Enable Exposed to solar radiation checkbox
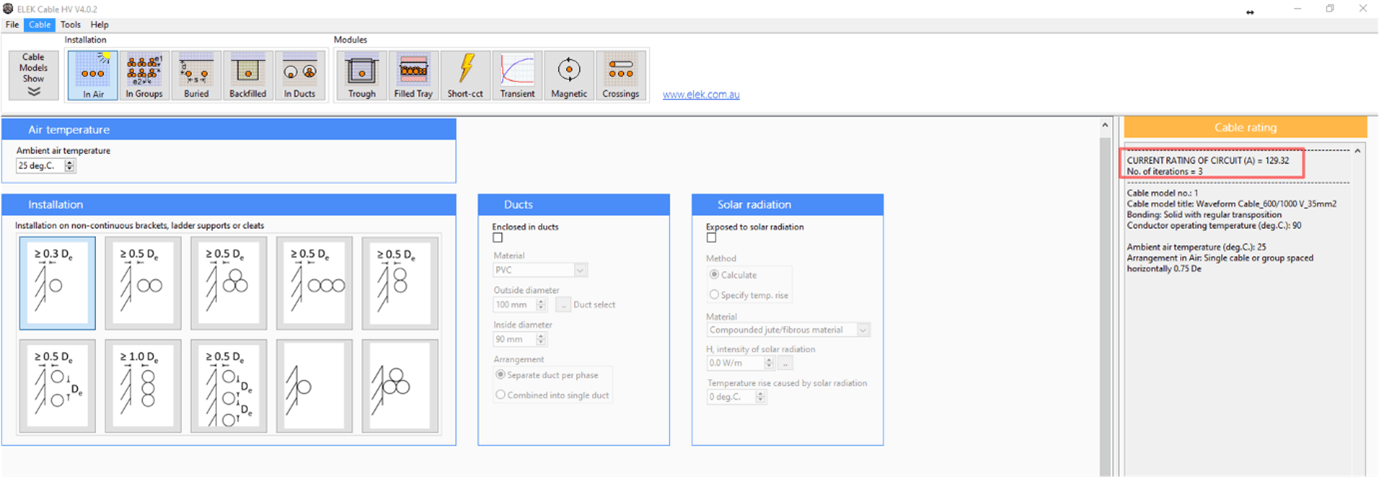Screen dimensions: 1379x477 click(711, 238)
